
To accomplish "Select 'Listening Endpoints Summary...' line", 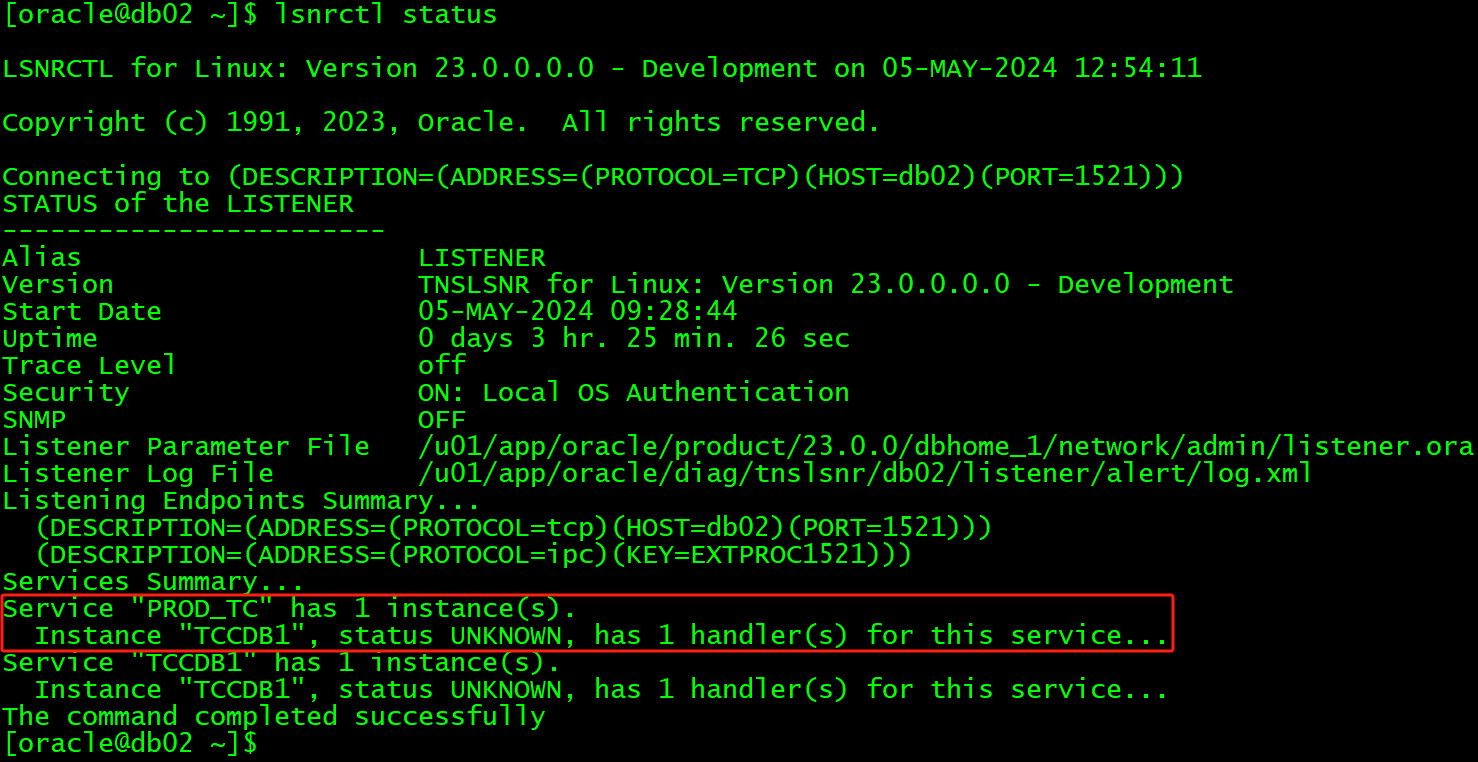I will point(241,501).
